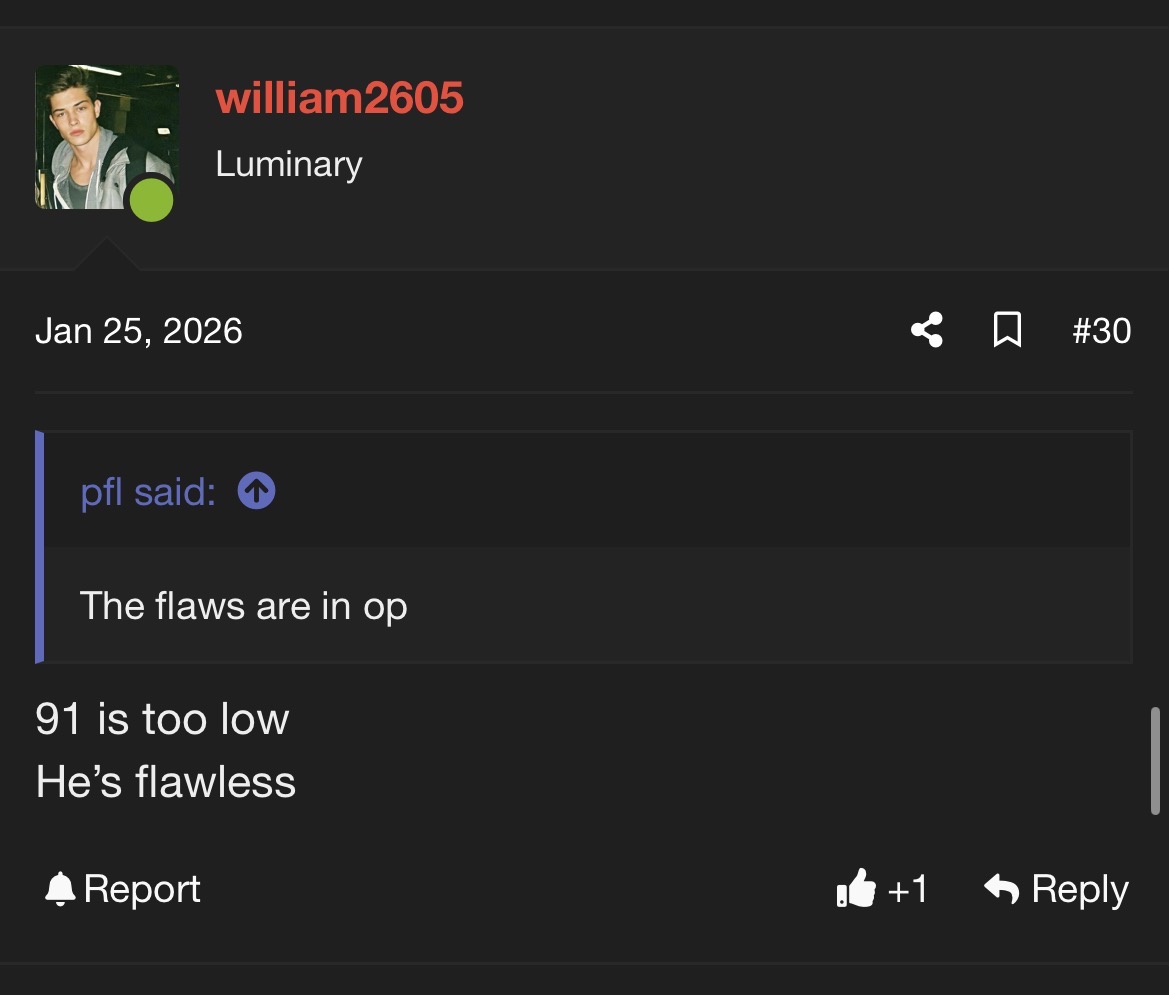Click the vertical scrollbar thumb
1170x995 pixels.
coord(1155,761)
